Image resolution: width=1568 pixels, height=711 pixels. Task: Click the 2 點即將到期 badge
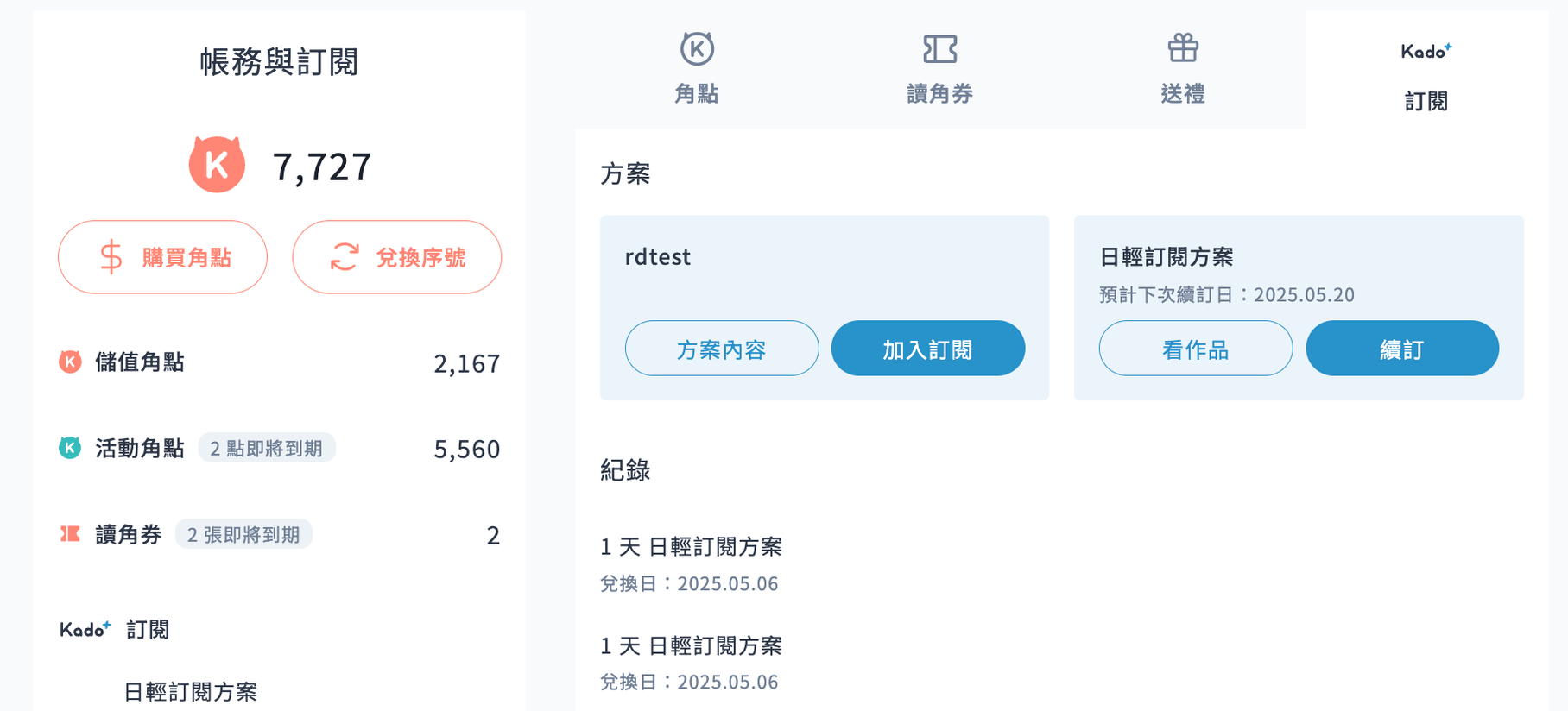[x=267, y=448]
